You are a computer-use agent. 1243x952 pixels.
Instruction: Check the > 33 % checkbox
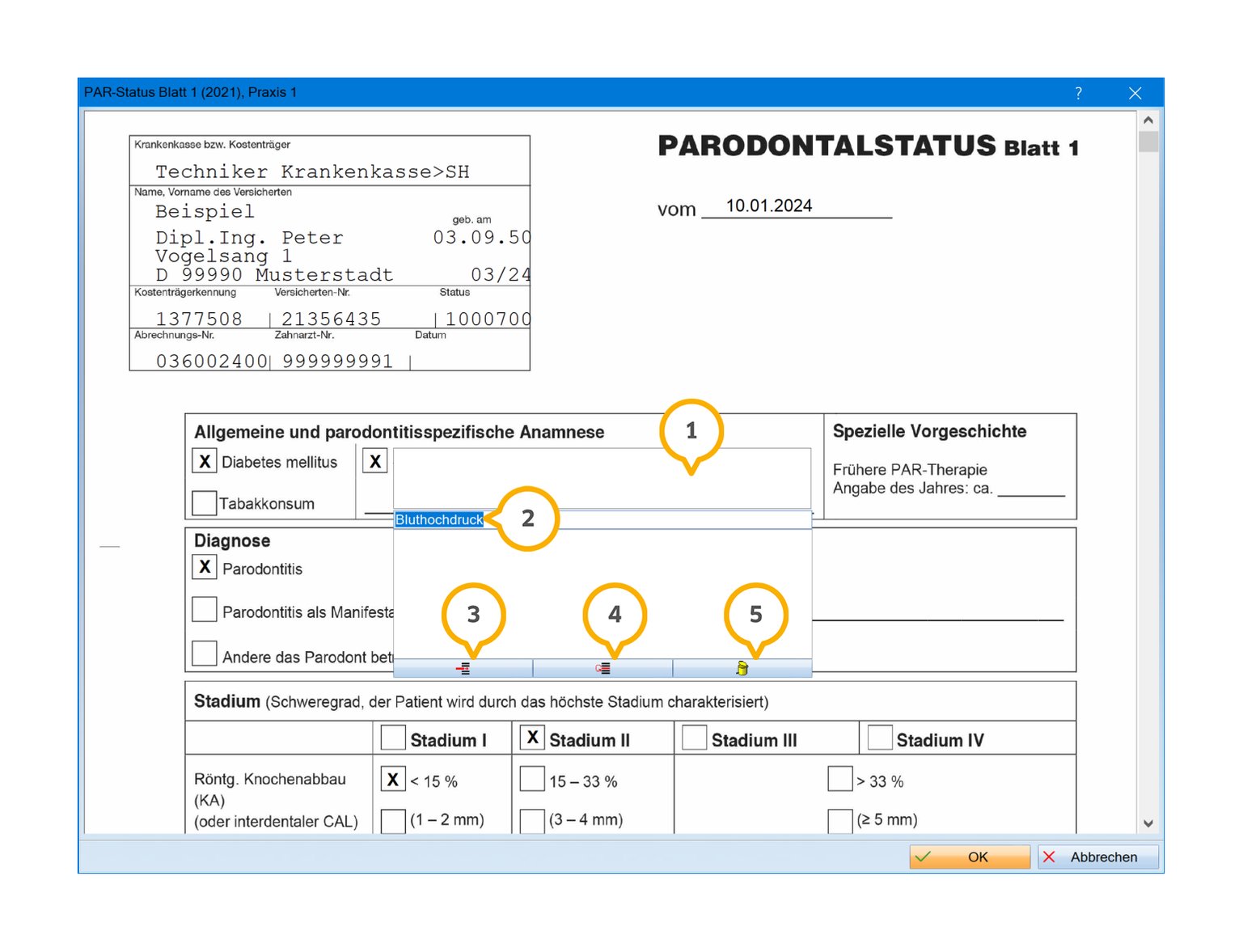840,779
